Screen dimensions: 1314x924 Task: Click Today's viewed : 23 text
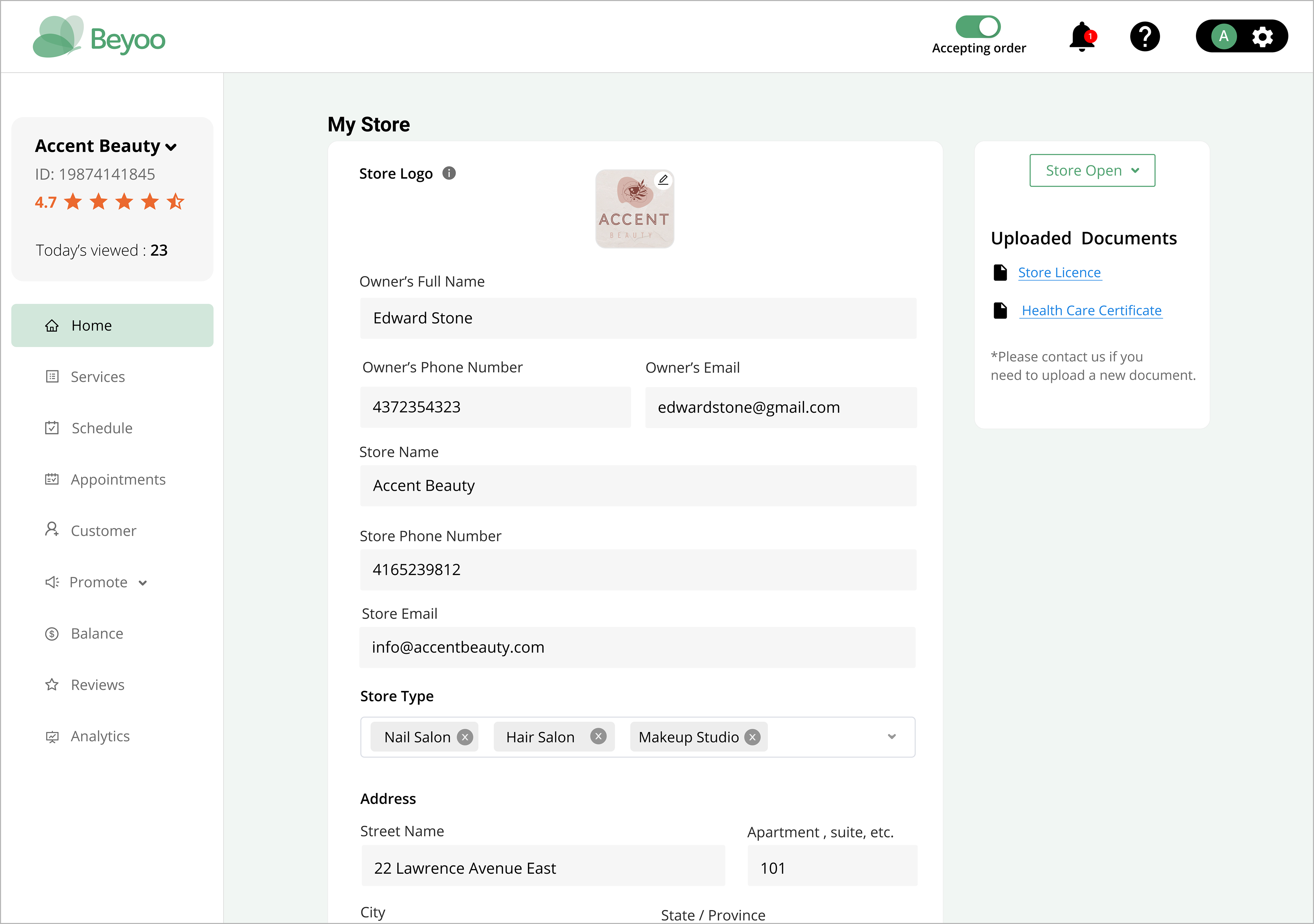tap(101, 250)
